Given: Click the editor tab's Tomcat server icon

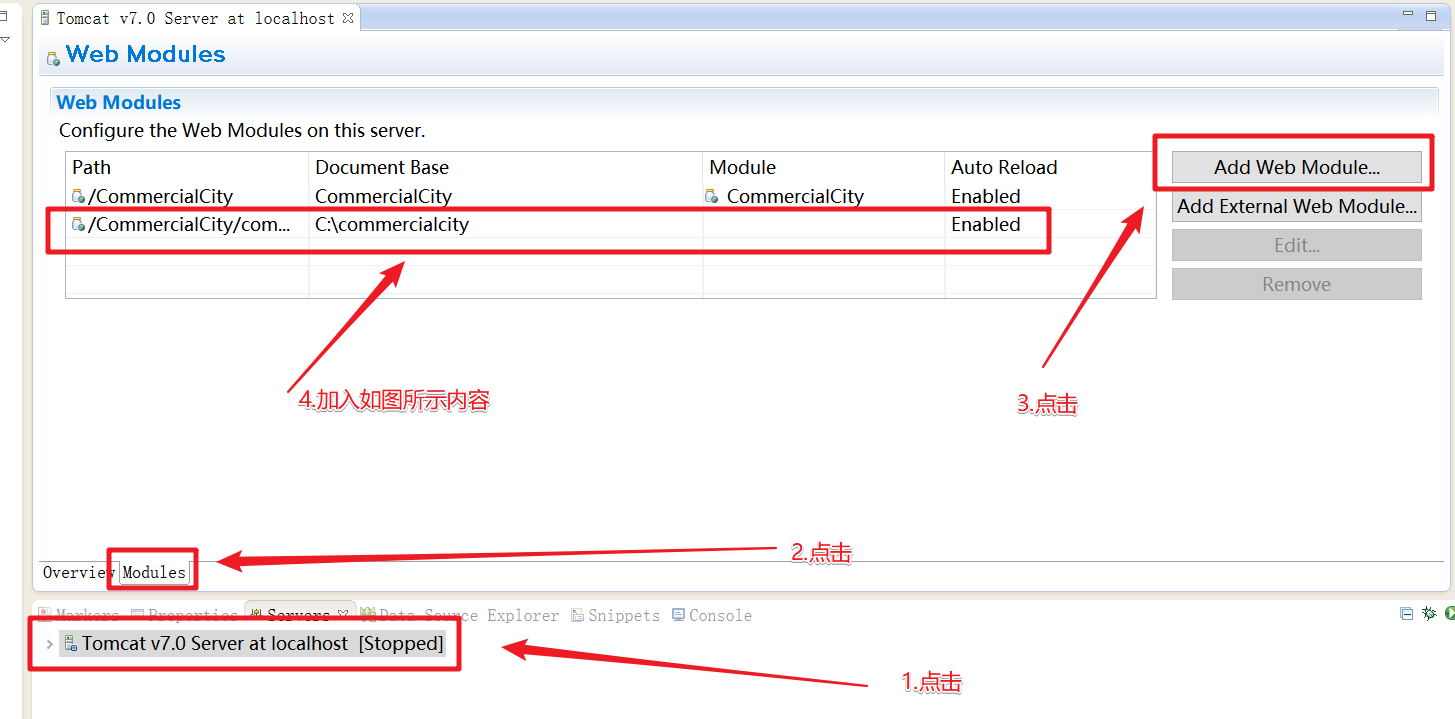Looking at the screenshot, I should [x=45, y=18].
